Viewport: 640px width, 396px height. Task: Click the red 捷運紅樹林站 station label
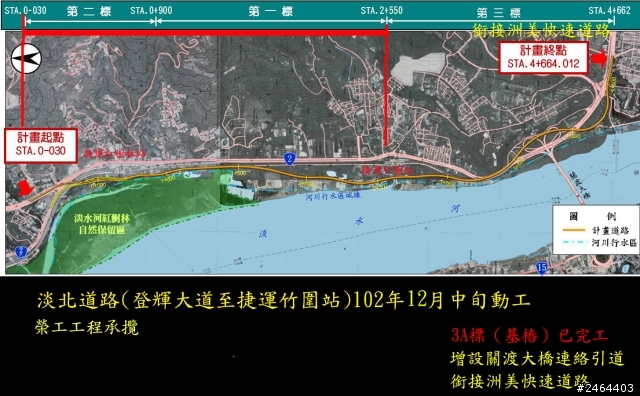pos(115,154)
